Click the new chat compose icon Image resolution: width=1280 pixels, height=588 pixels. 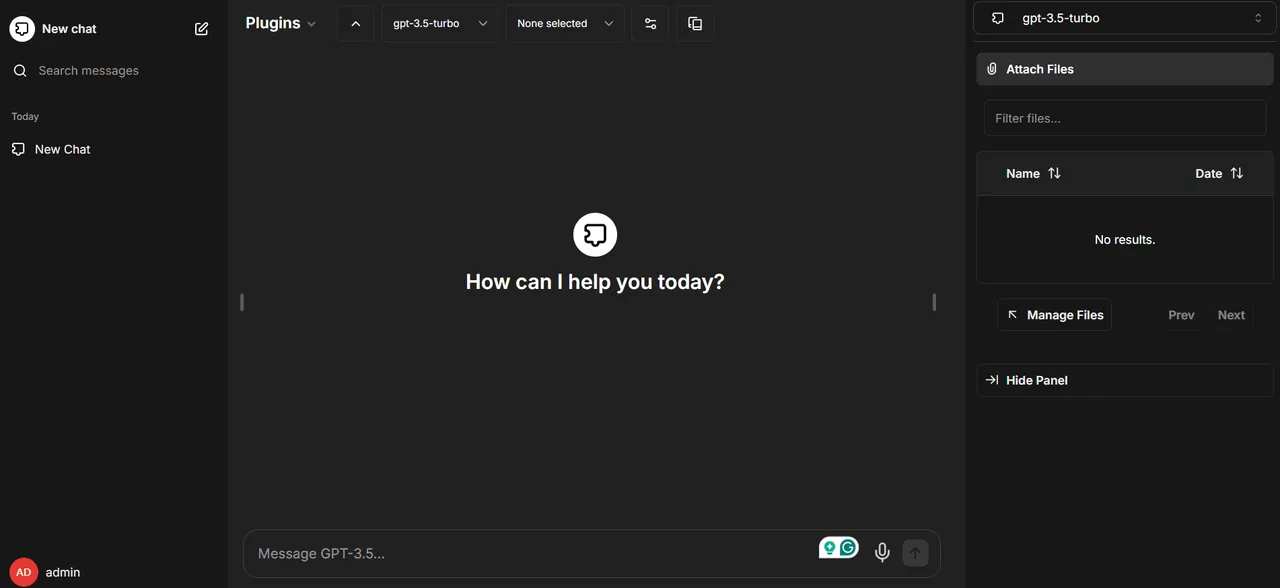202,29
